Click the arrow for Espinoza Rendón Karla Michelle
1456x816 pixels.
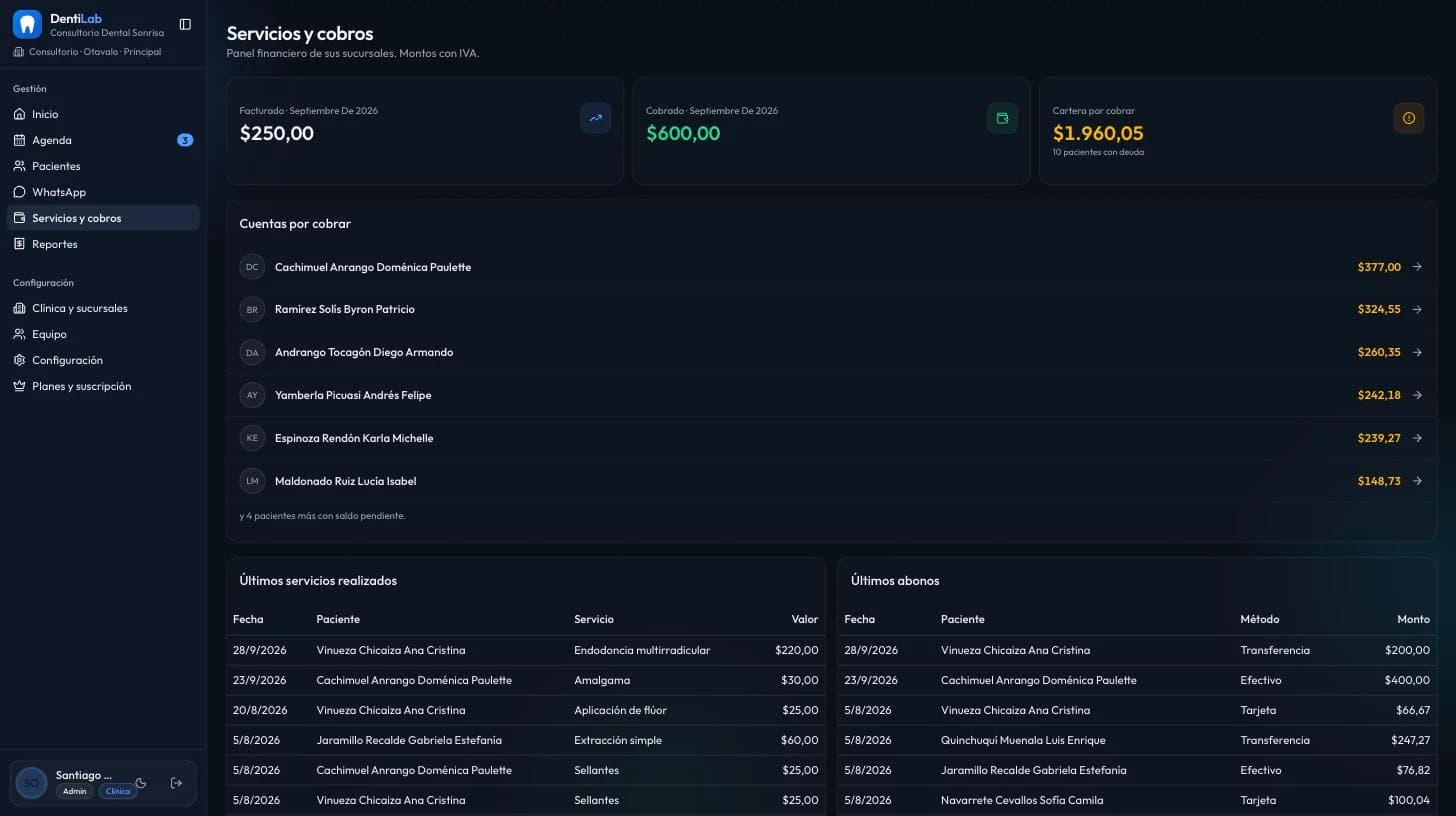pyautogui.click(x=1417, y=438)
